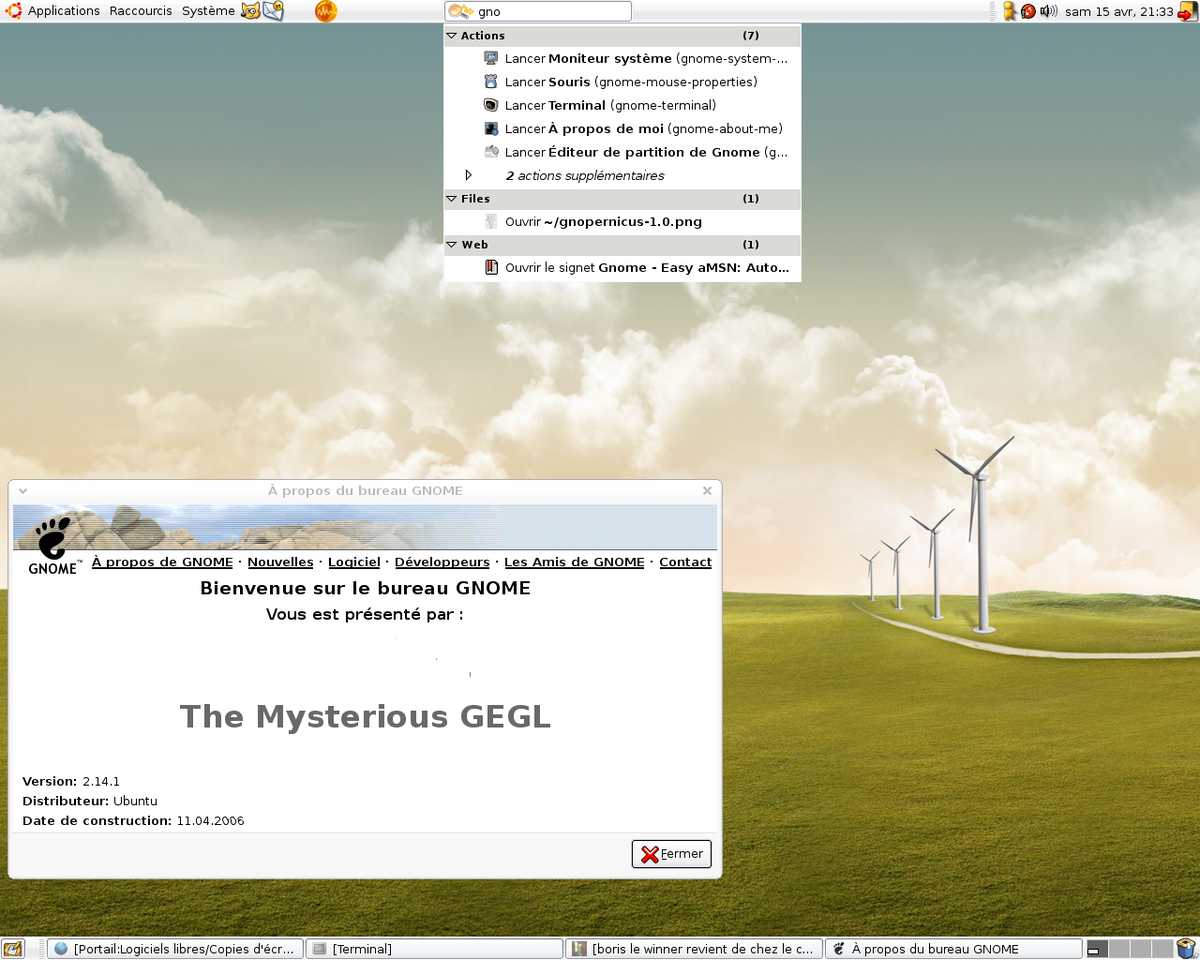Screen dimensions: 1200x960
Task: Open the Logiciel link
Action: click(x=354, y=562)
